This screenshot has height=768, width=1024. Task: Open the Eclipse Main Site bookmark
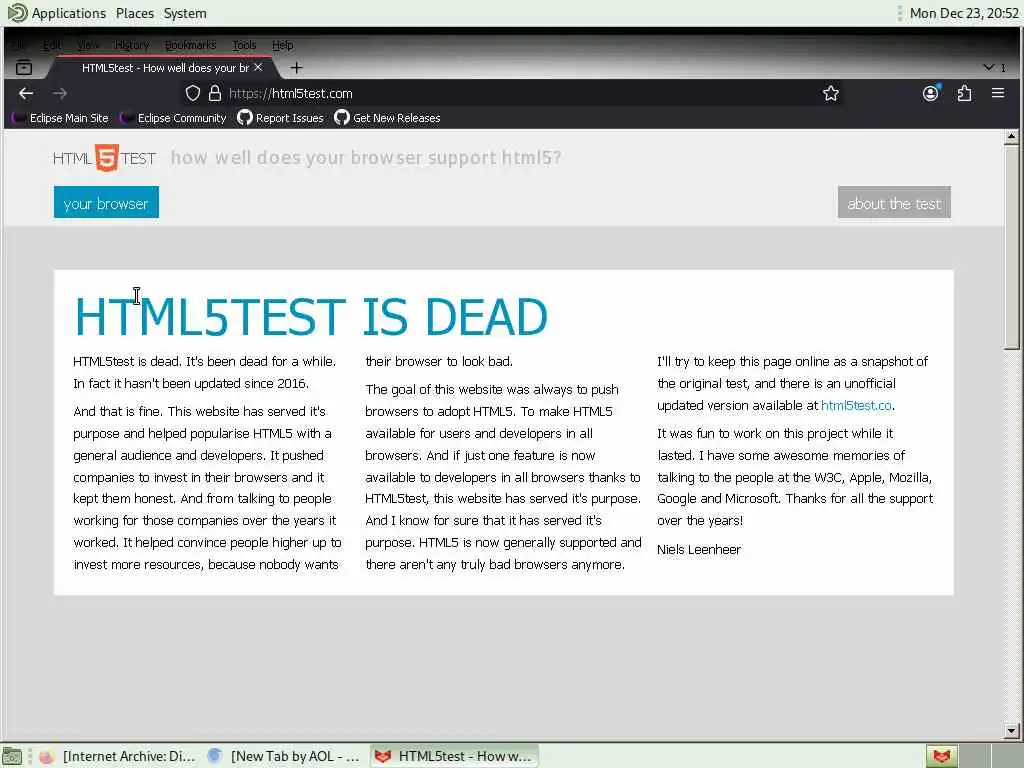pos(61,118)
